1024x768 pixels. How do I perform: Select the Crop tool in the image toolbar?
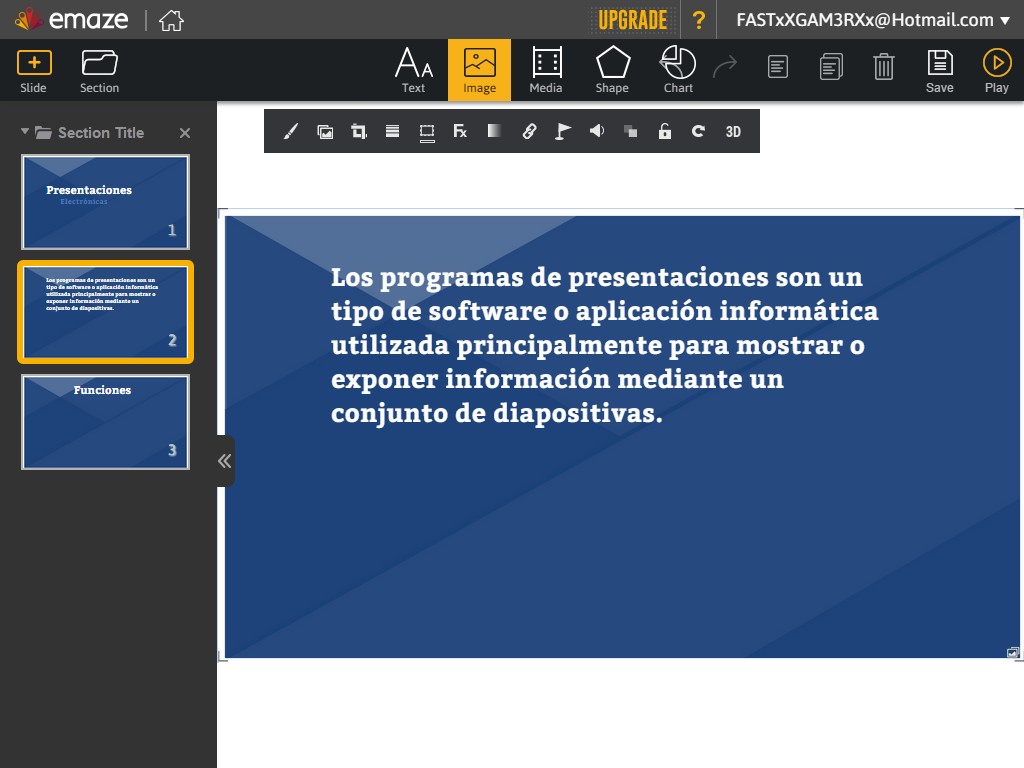tap(357, 130)
